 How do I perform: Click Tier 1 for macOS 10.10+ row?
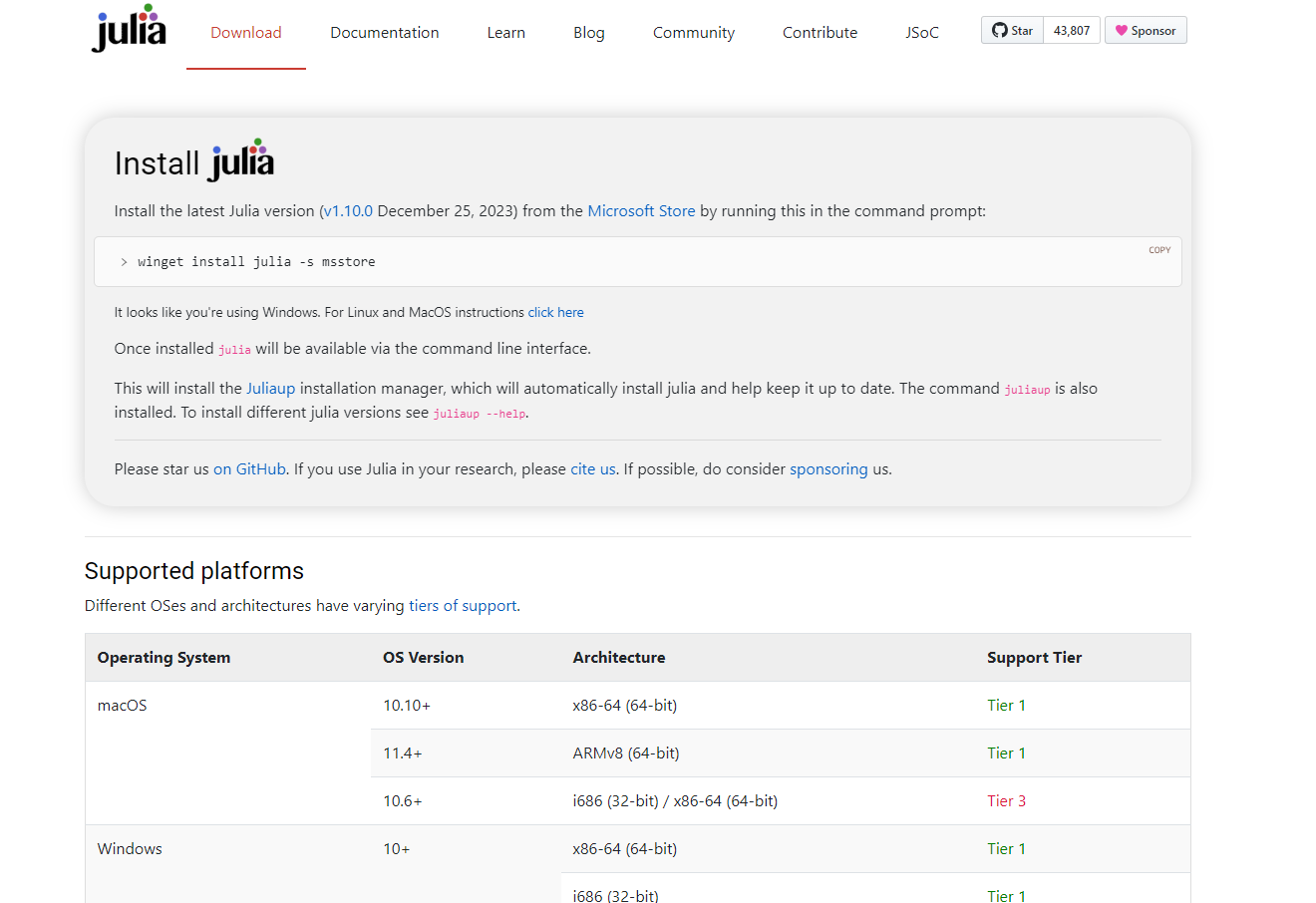(1006, 706)
